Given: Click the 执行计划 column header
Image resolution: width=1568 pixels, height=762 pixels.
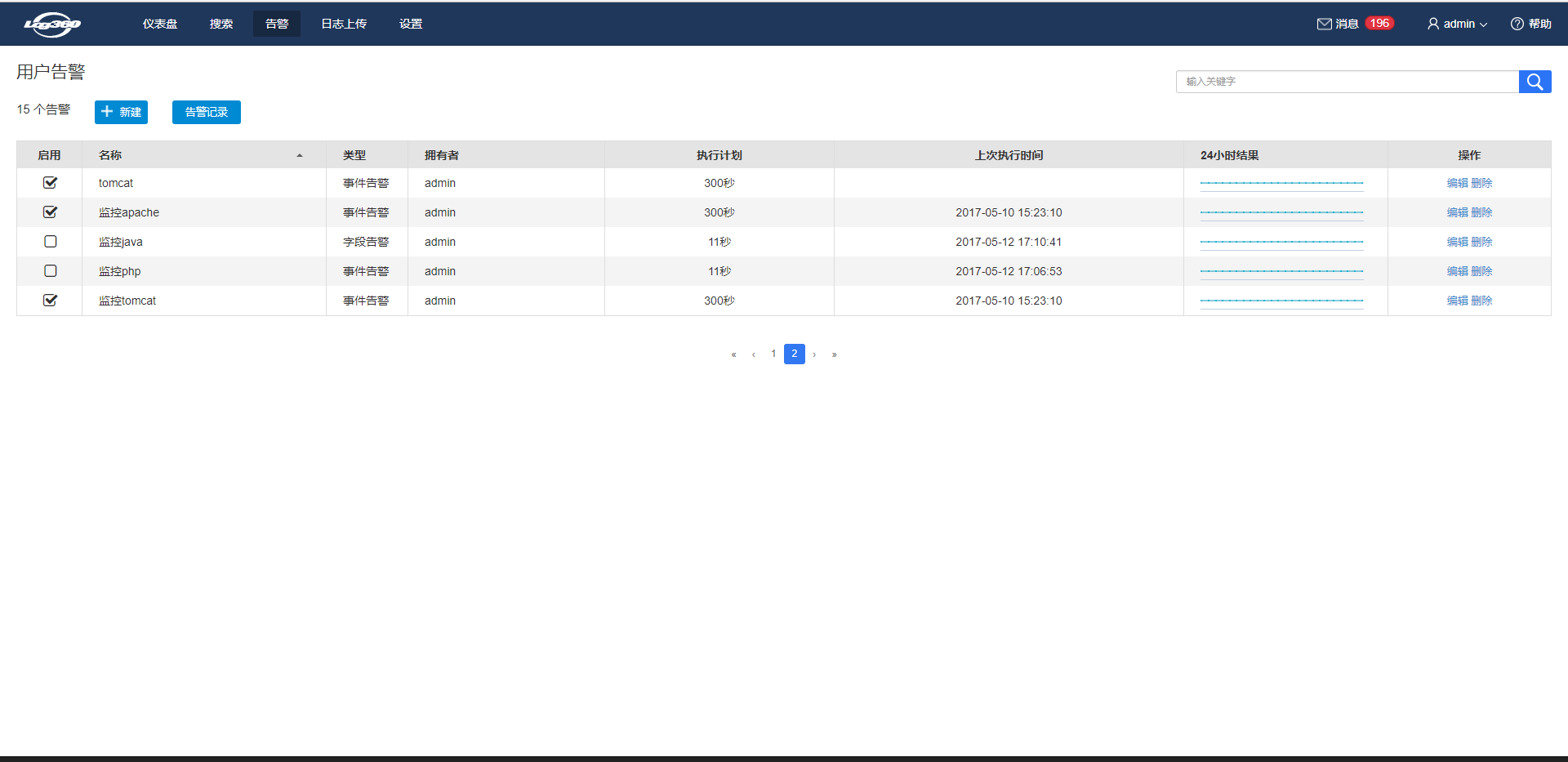Looking at the screenshot, I should 719,155.
